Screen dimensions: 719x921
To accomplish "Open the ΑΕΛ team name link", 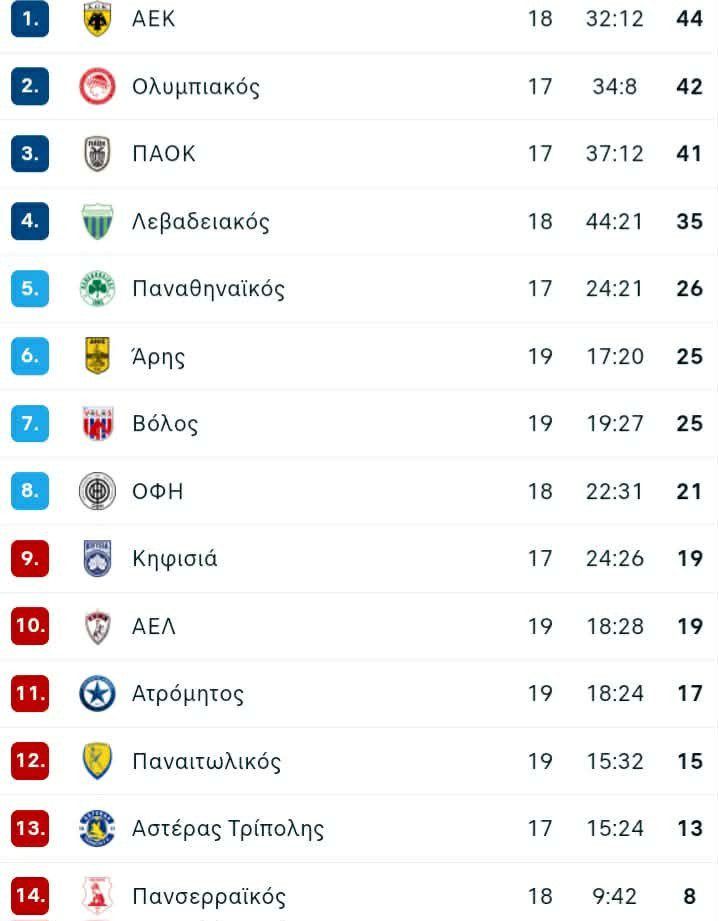I will pos(154,627).
